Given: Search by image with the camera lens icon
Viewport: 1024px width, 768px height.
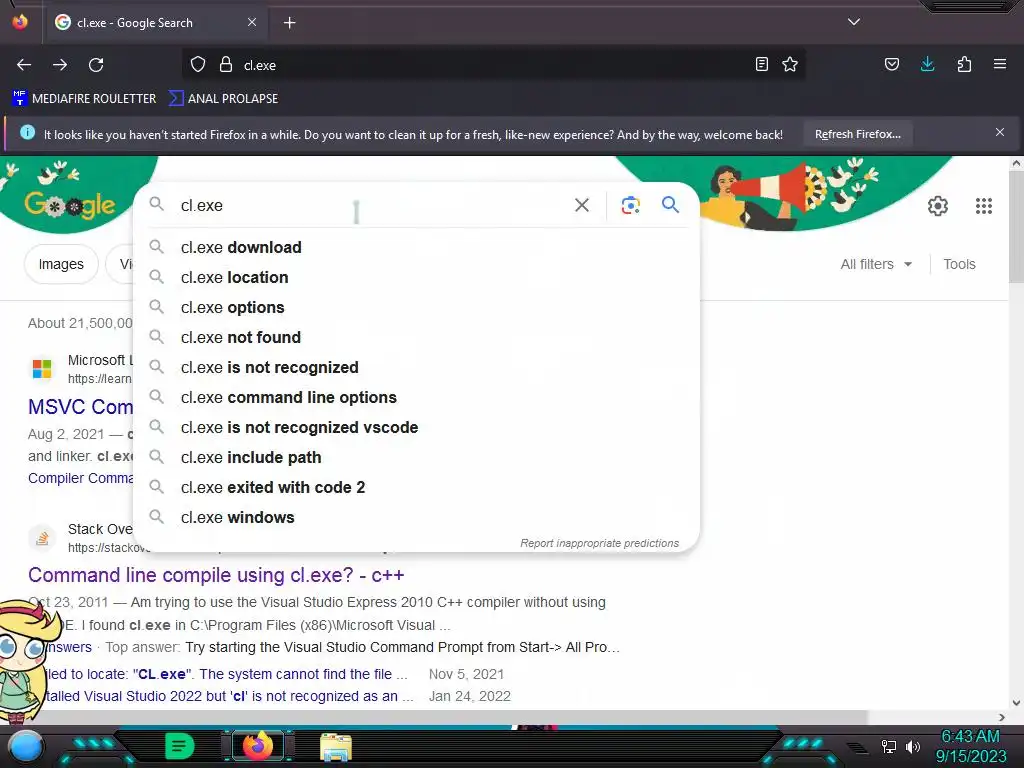Looking at the screenshot, I should coord(630,205).
